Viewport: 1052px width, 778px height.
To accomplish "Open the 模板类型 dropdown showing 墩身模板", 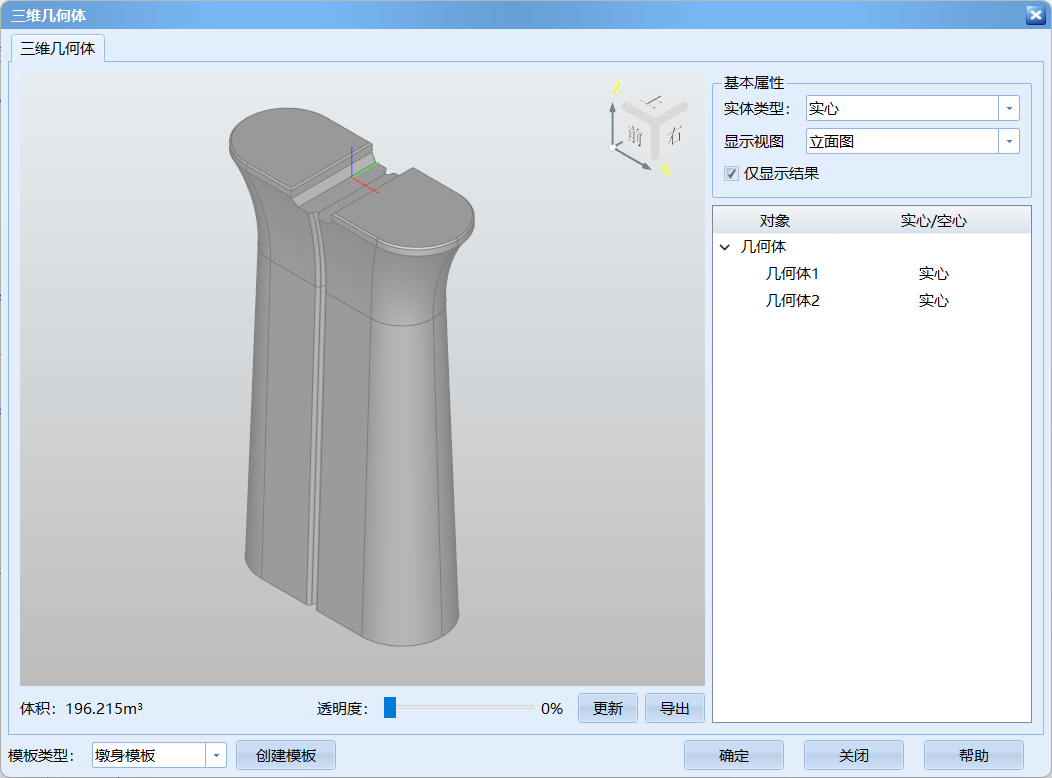I will coord(216,755).
